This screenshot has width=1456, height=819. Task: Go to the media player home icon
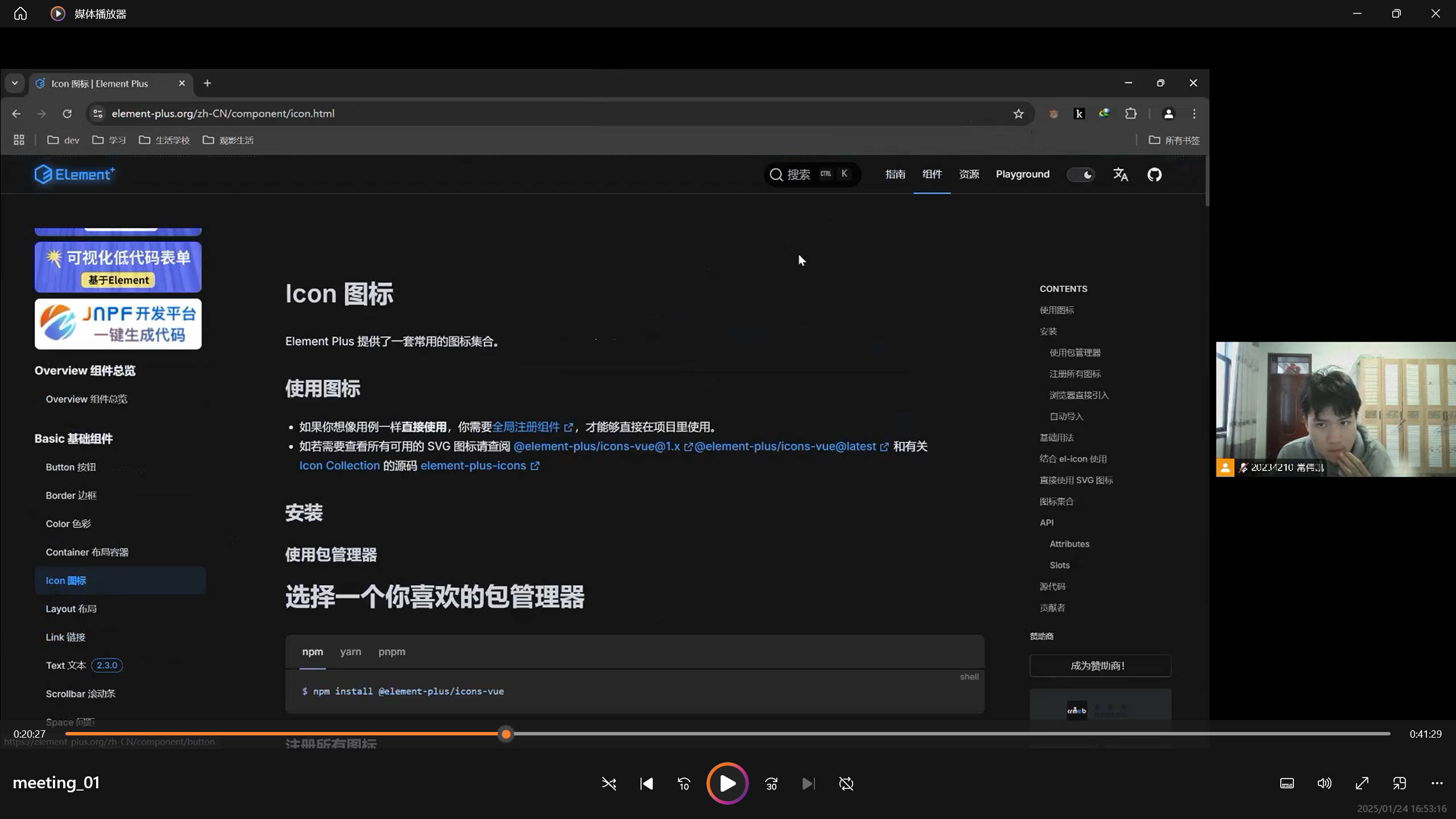tap(20, 13)
